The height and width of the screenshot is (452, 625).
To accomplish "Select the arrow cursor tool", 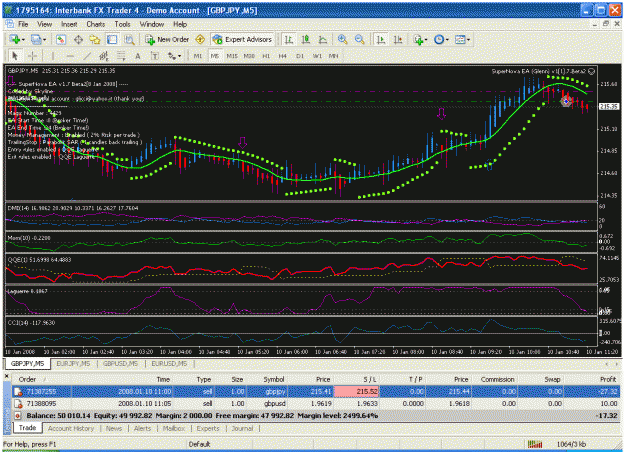I will click(x=15, y=56).
